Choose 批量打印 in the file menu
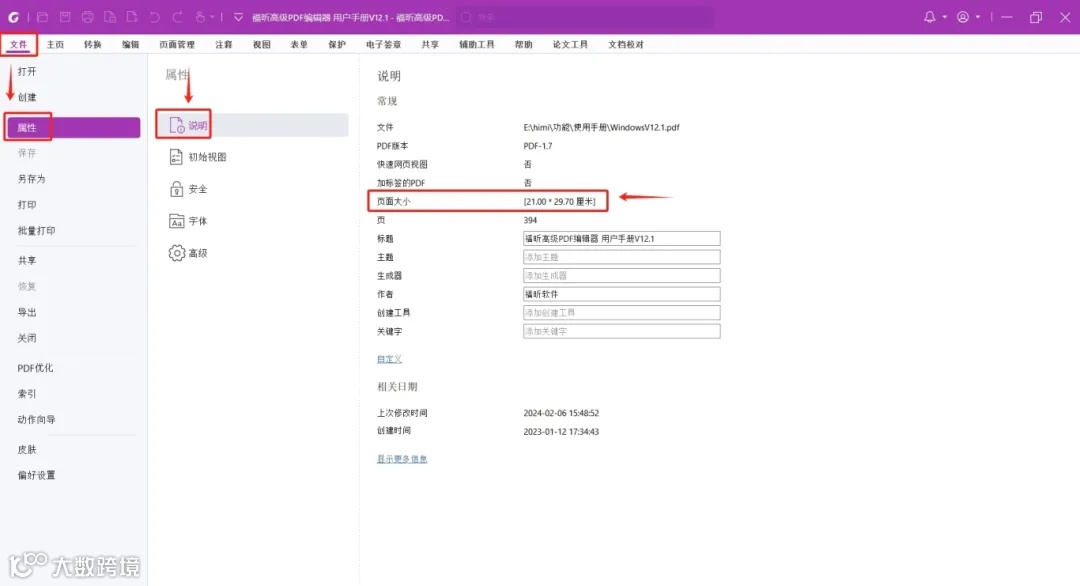The width and height of the screenshot is (1080, 586). 36,231
